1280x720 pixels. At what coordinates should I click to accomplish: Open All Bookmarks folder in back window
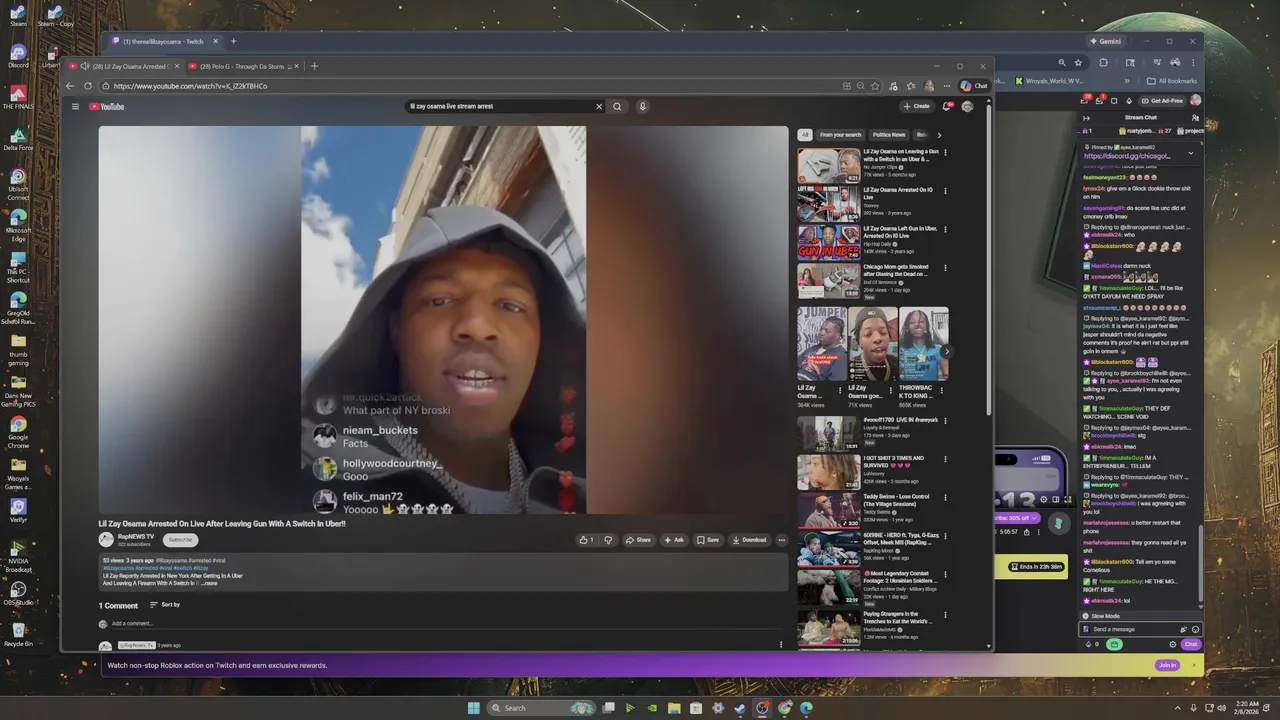(x=1172, y=81)
